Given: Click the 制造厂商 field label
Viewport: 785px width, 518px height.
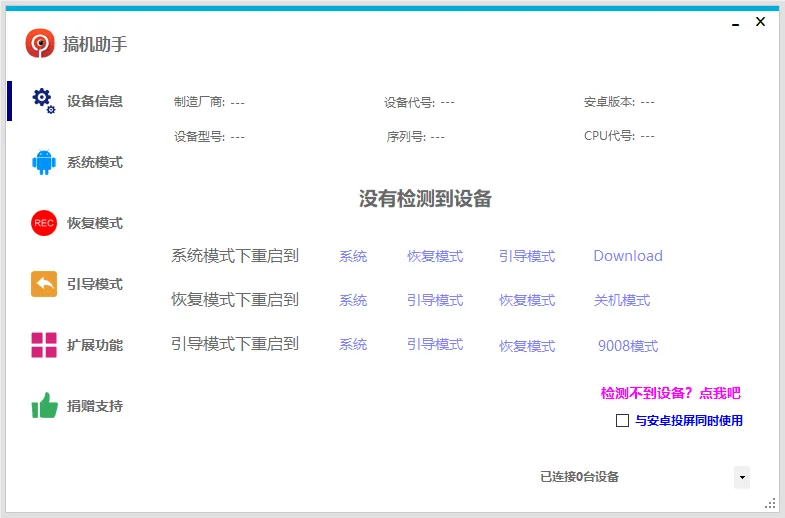Looking at the screenshot, I should [x=199, y=102].
